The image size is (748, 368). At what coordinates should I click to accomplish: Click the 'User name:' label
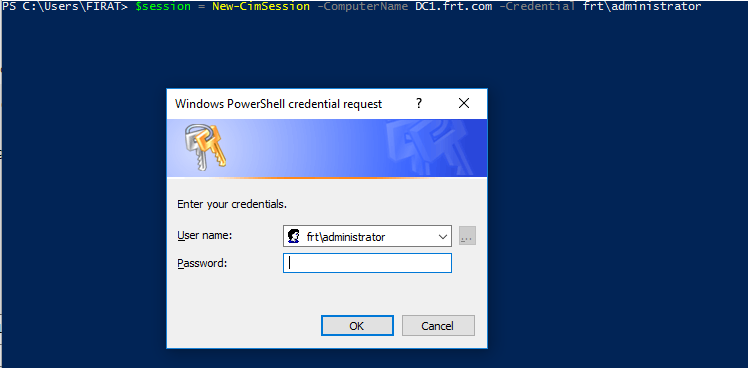tap(204, 235)
